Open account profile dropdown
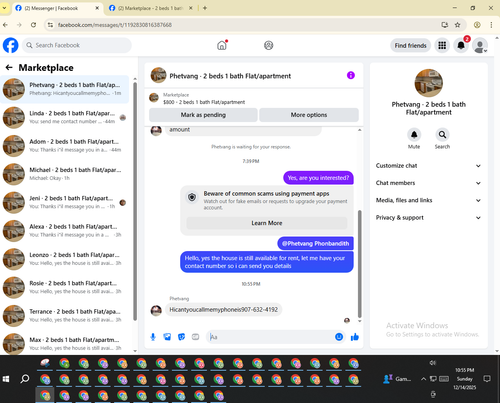This screenshot has width=500, height=403. pos(480,45)
